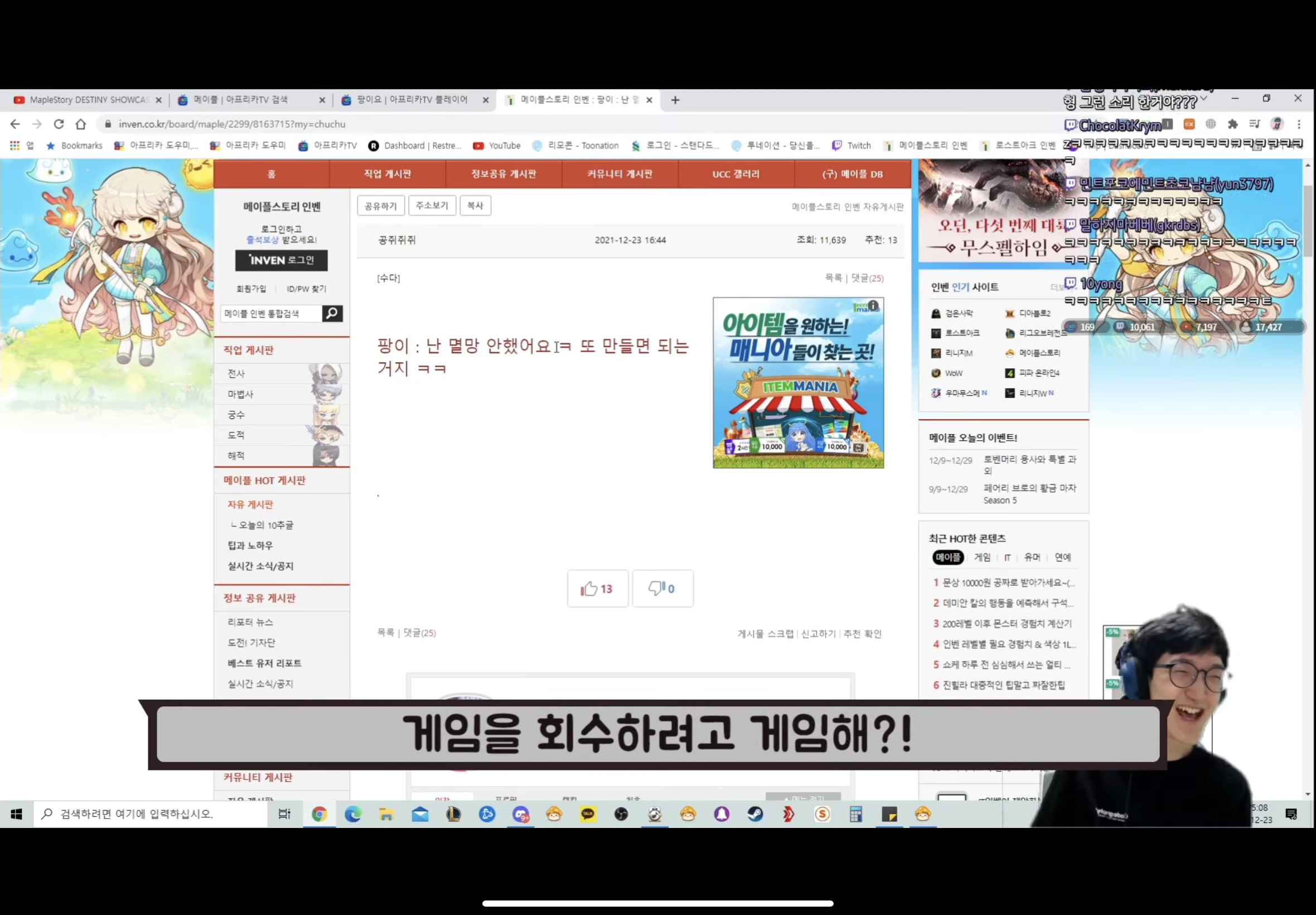The image size is (1316, 915).
Task: Open the YouTube bookmark
Action: click(x=497, y=146)
